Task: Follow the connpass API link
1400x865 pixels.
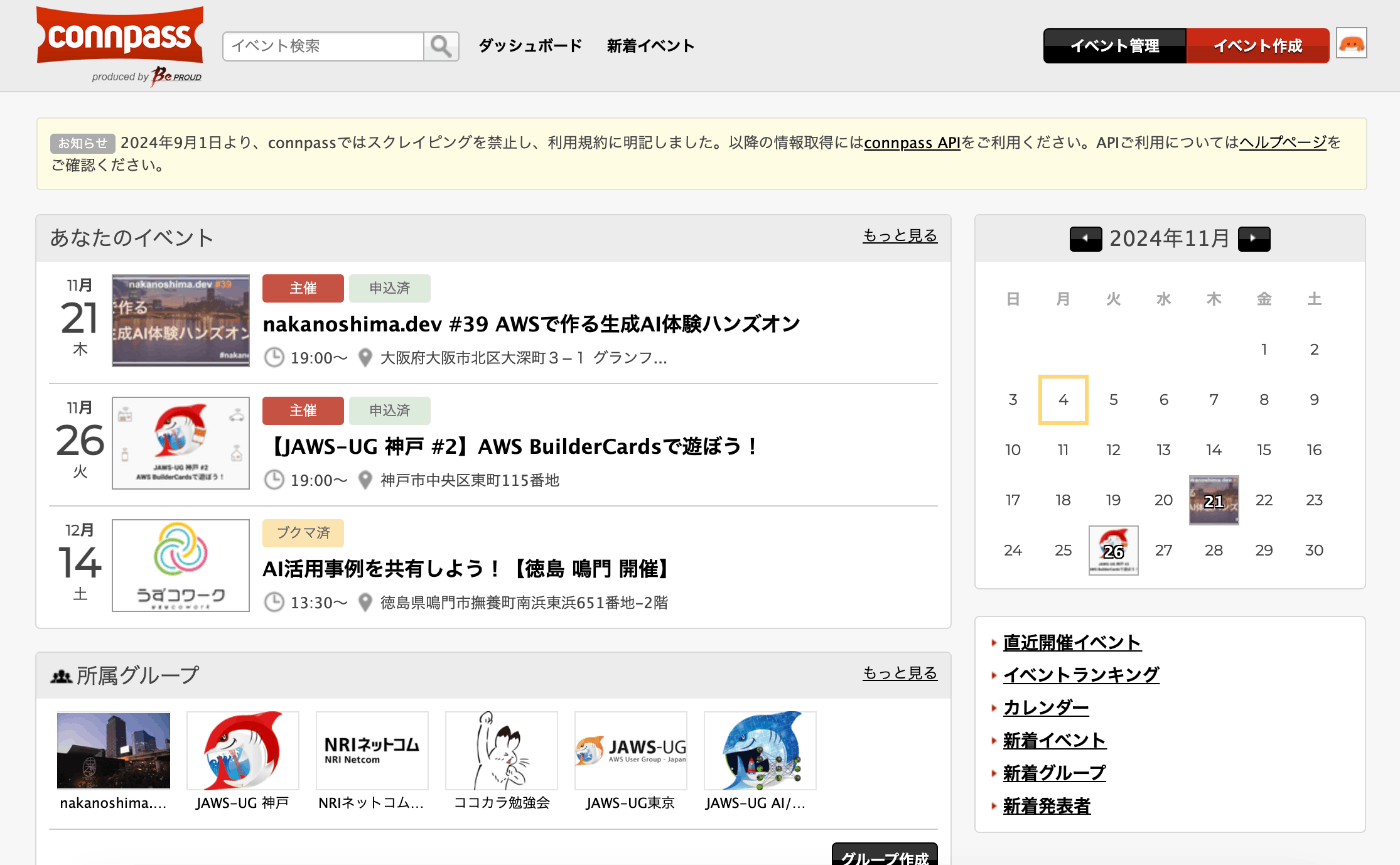Action: pyautogui.click(x=912, y=143)
